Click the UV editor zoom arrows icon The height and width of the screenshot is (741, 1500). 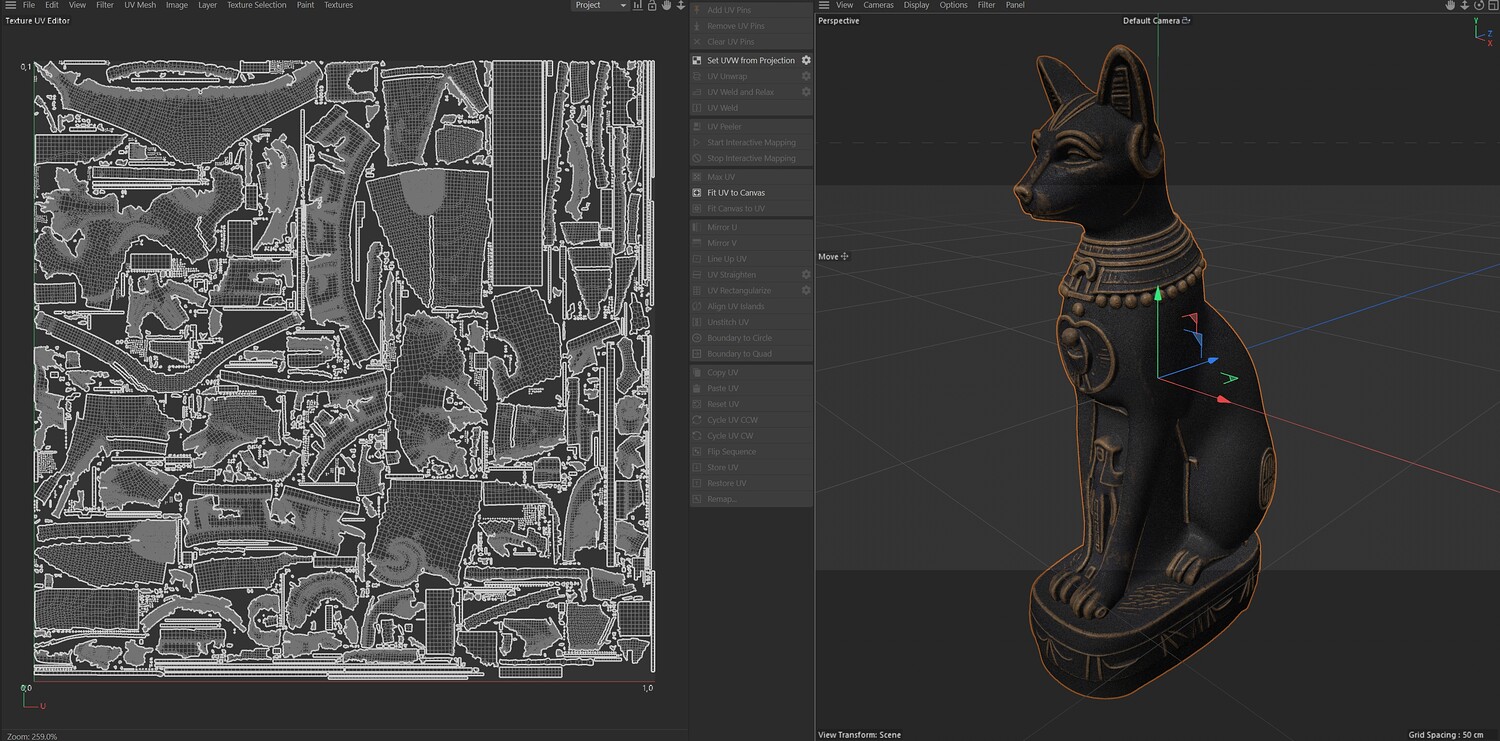pos(681,5)
